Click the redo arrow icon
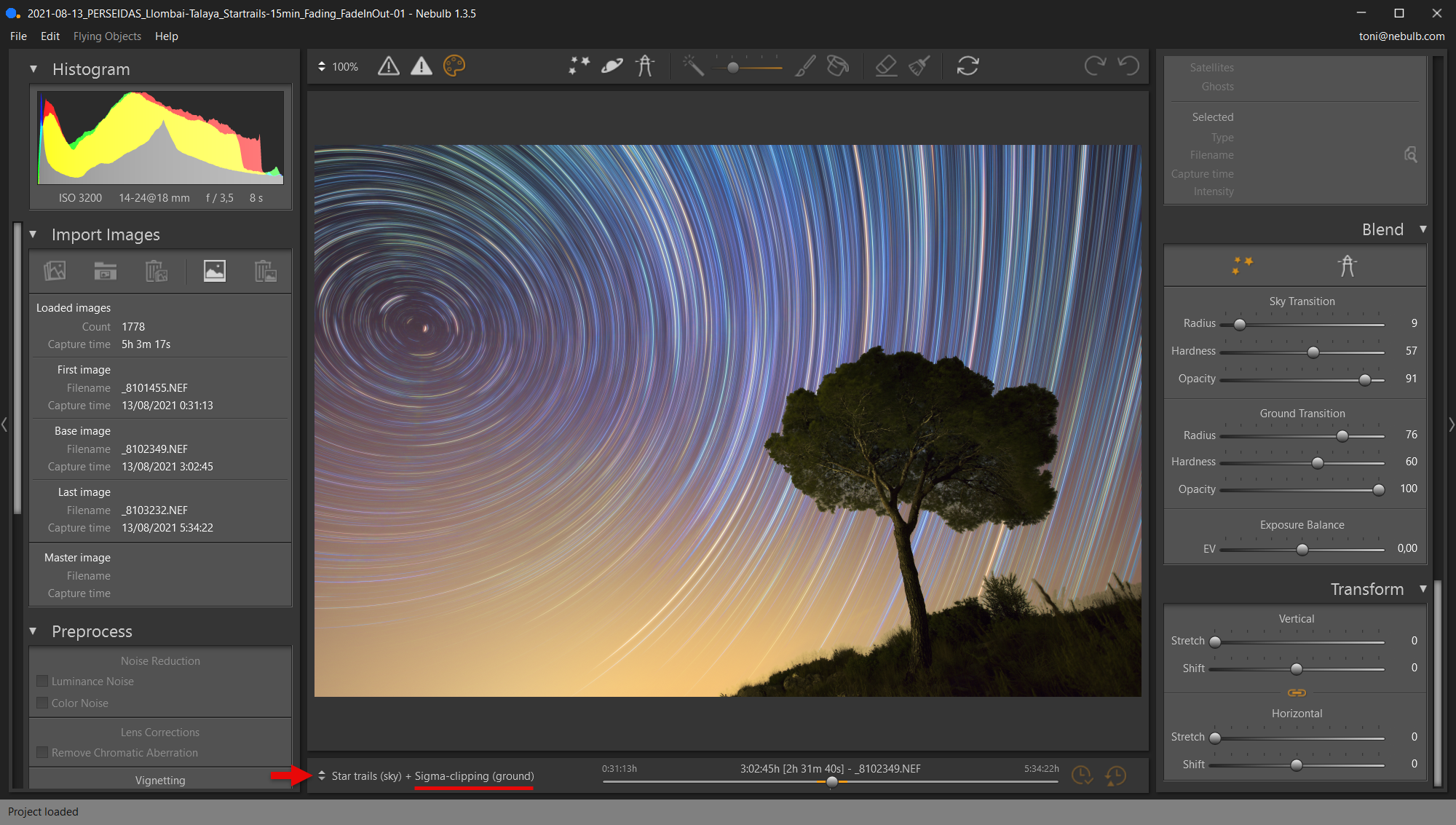Image resolution: width=1456 pixels, height=825 pixels. tap(1095, 66)
